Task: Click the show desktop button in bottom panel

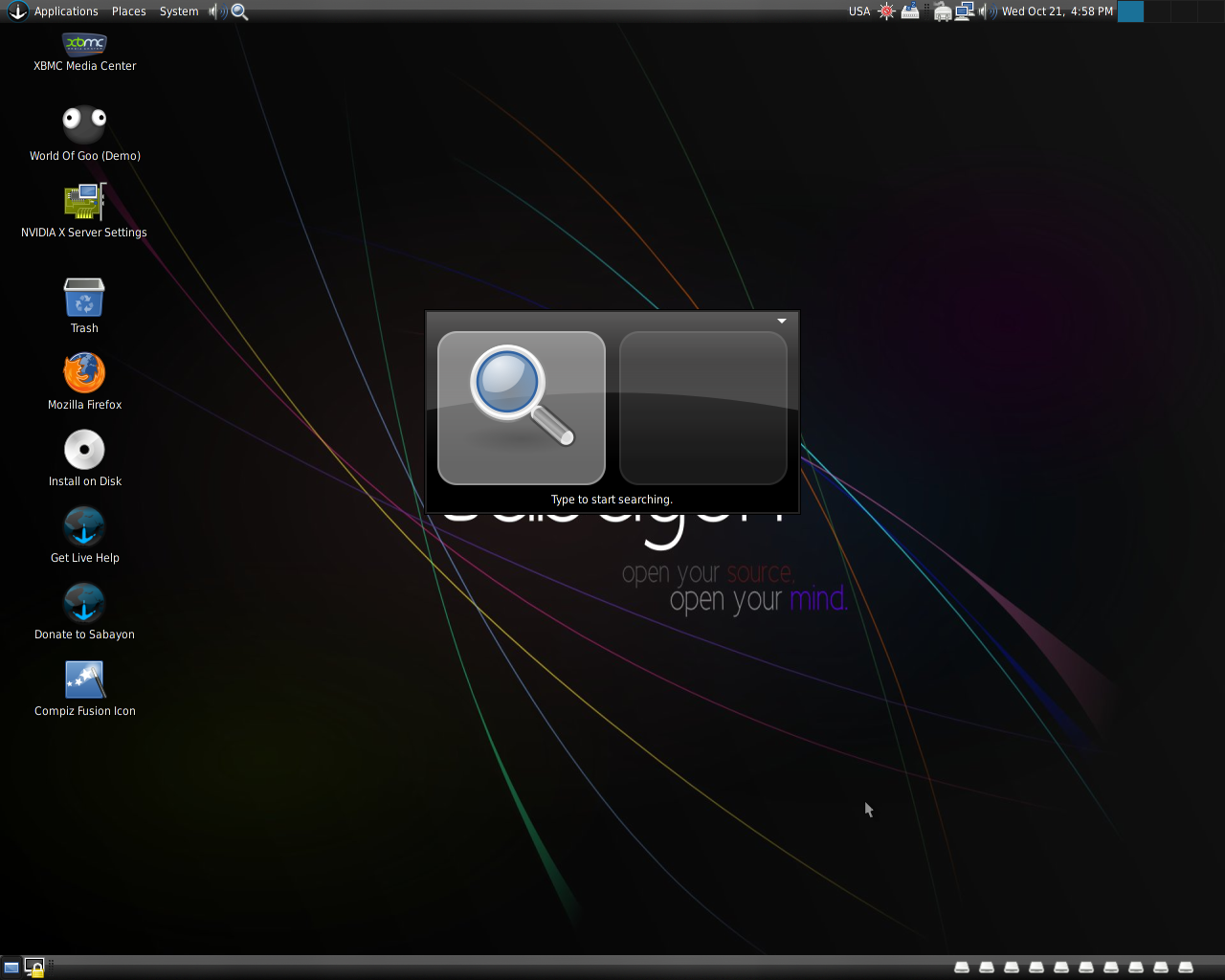Action: point(11,968)
